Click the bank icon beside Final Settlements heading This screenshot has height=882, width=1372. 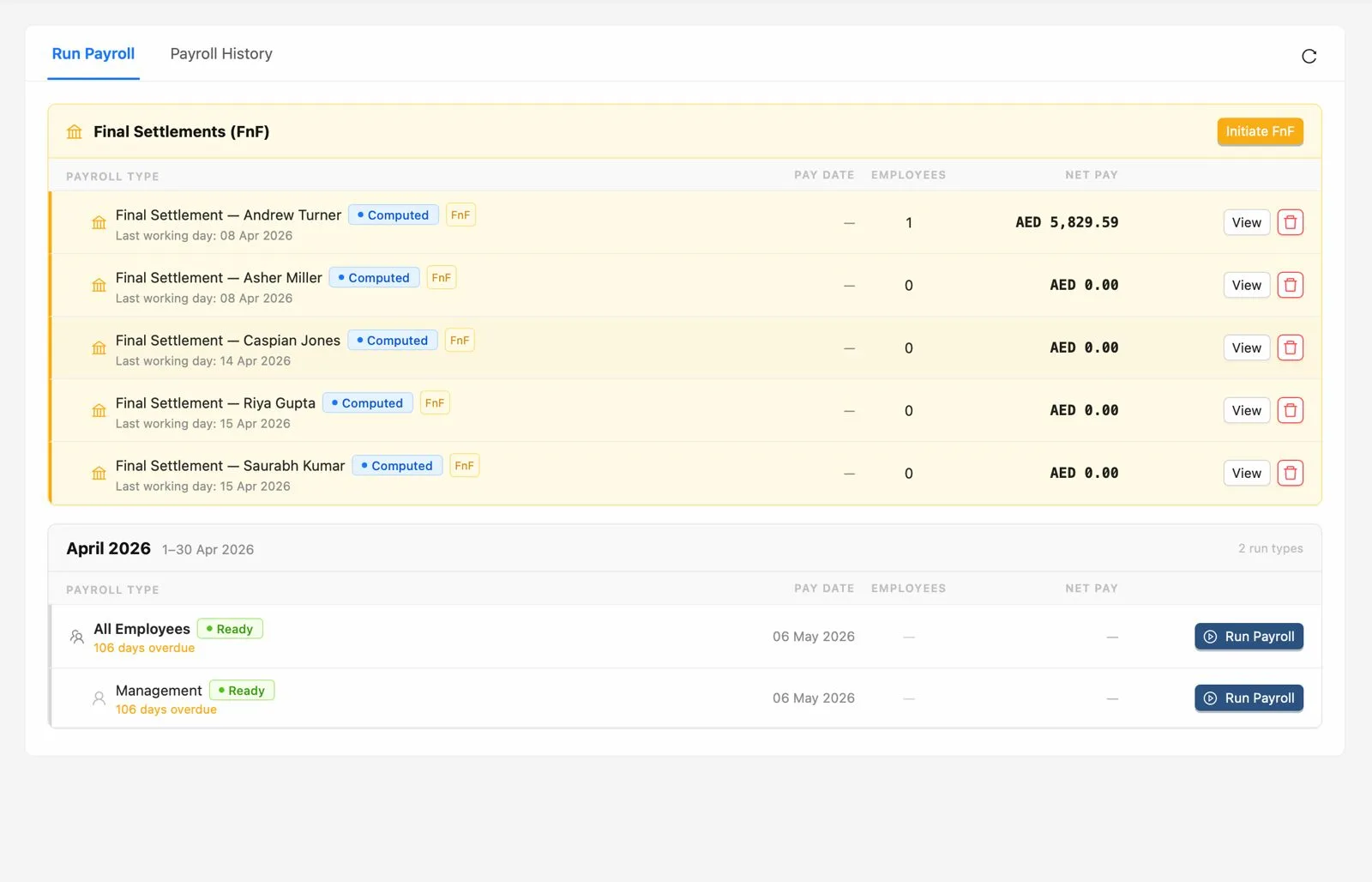[x=75, y=132]
